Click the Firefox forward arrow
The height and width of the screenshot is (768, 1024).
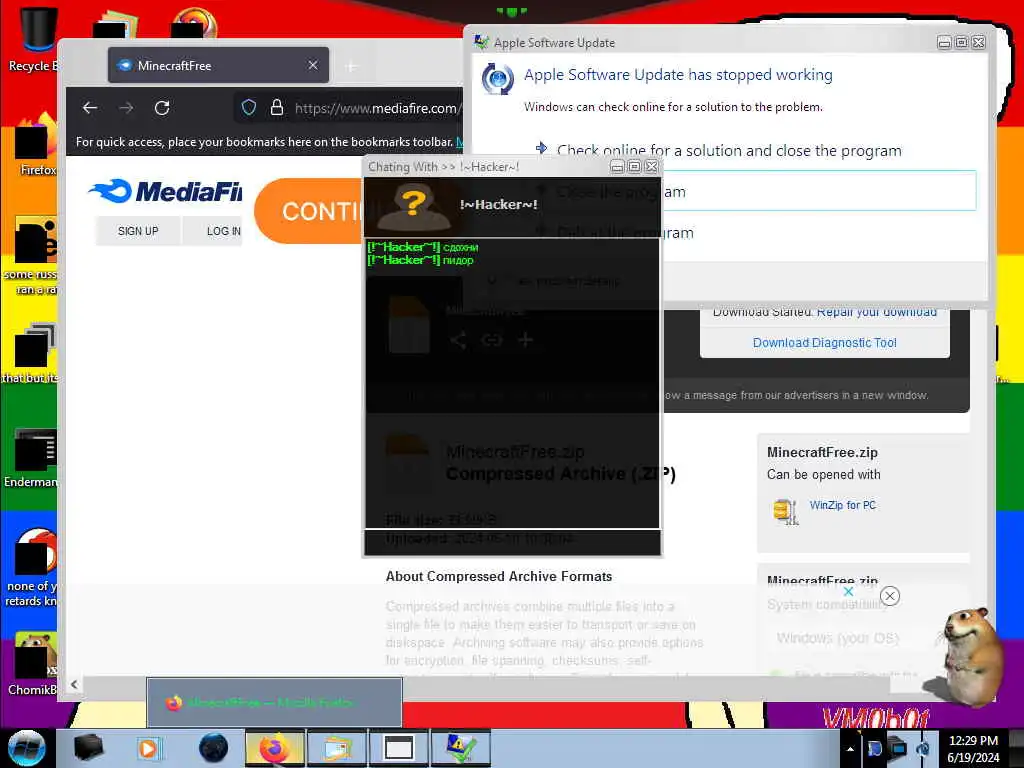click(x=126, y=108)
